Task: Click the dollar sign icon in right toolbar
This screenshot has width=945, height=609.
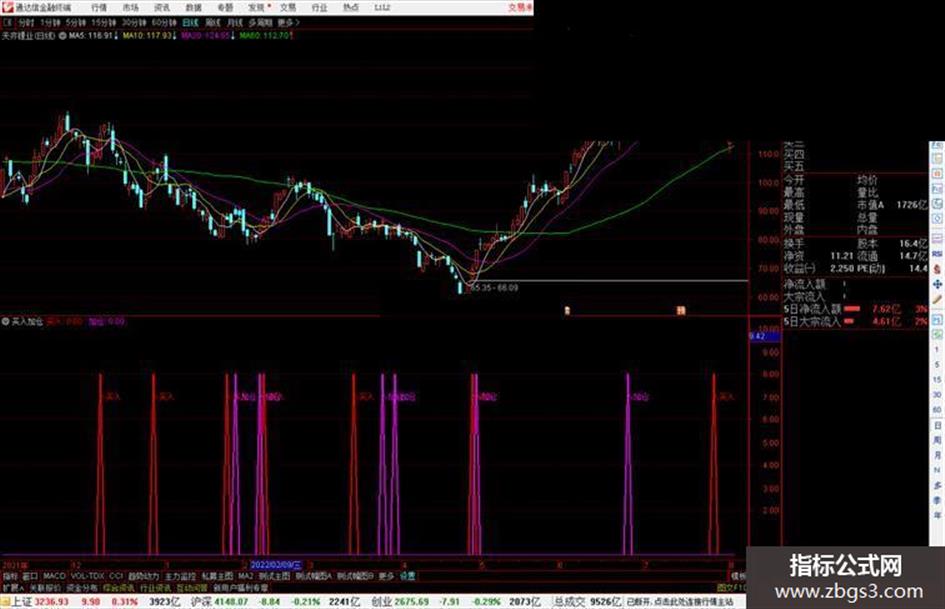Action: pos(938,269)
